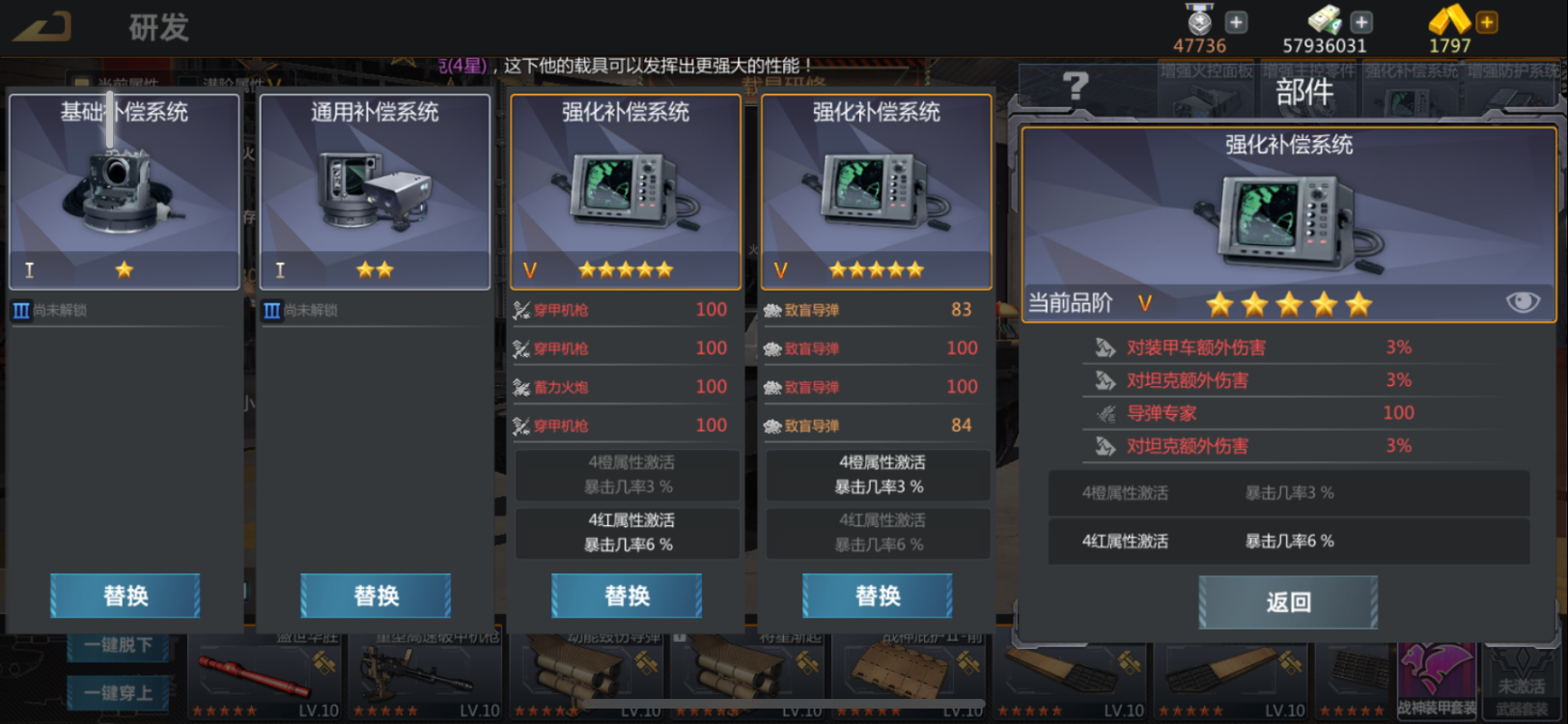Click 替换 under 通用补偿系统
The width and height of the screenshot is (1568, 724).
pos(376,596)
